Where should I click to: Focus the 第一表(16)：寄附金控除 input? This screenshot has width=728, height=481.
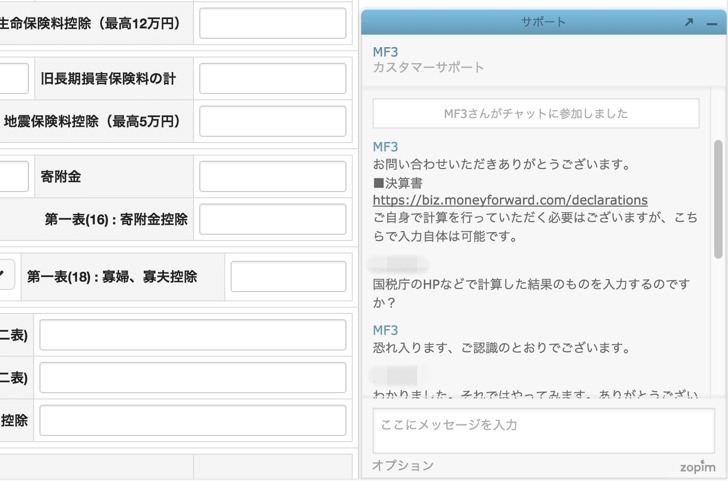(x=273, y=219)
